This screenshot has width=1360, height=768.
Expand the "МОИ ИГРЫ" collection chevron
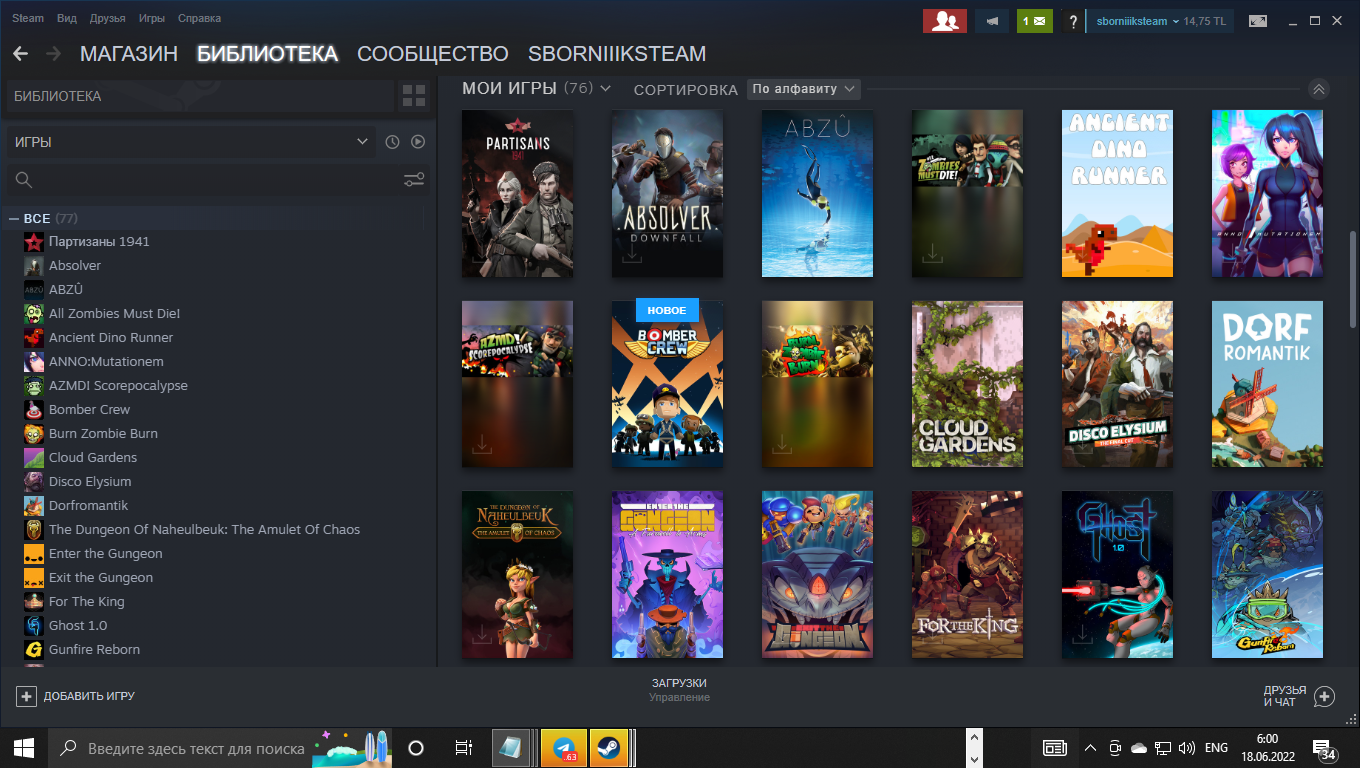pos(605,89)
